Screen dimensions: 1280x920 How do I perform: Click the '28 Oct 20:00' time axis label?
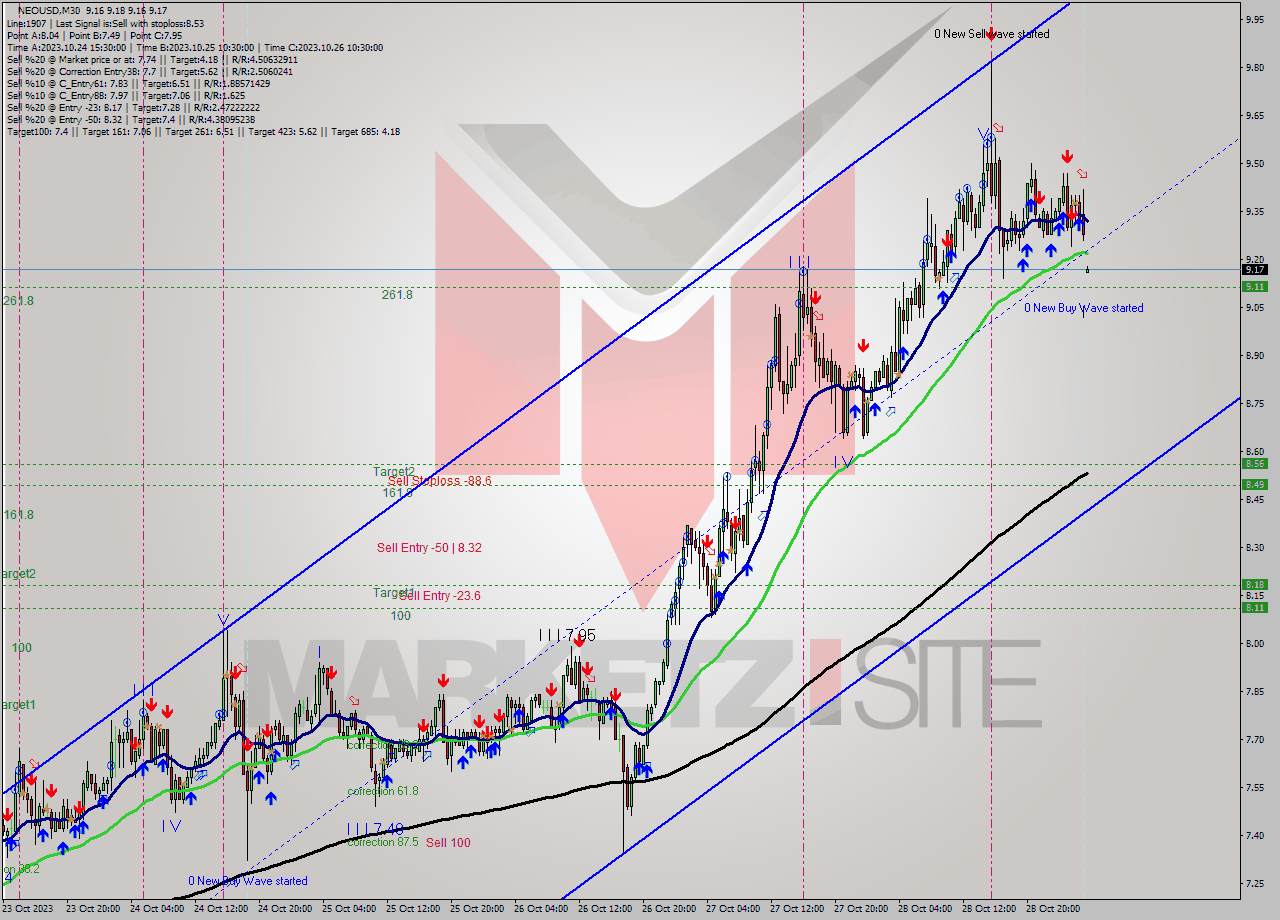(1053, 909)
